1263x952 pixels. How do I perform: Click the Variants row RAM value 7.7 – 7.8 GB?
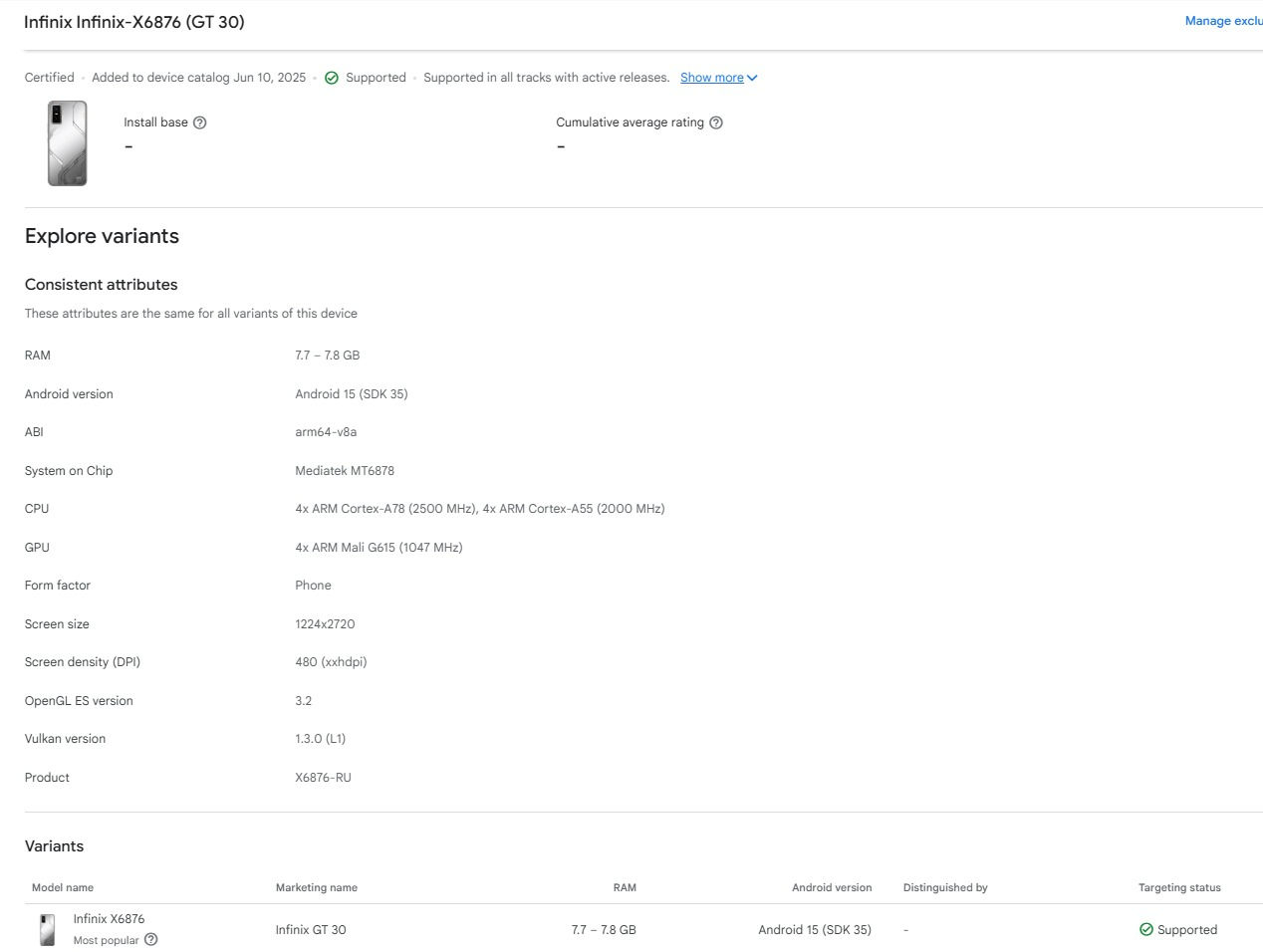(x=604, y=930)
